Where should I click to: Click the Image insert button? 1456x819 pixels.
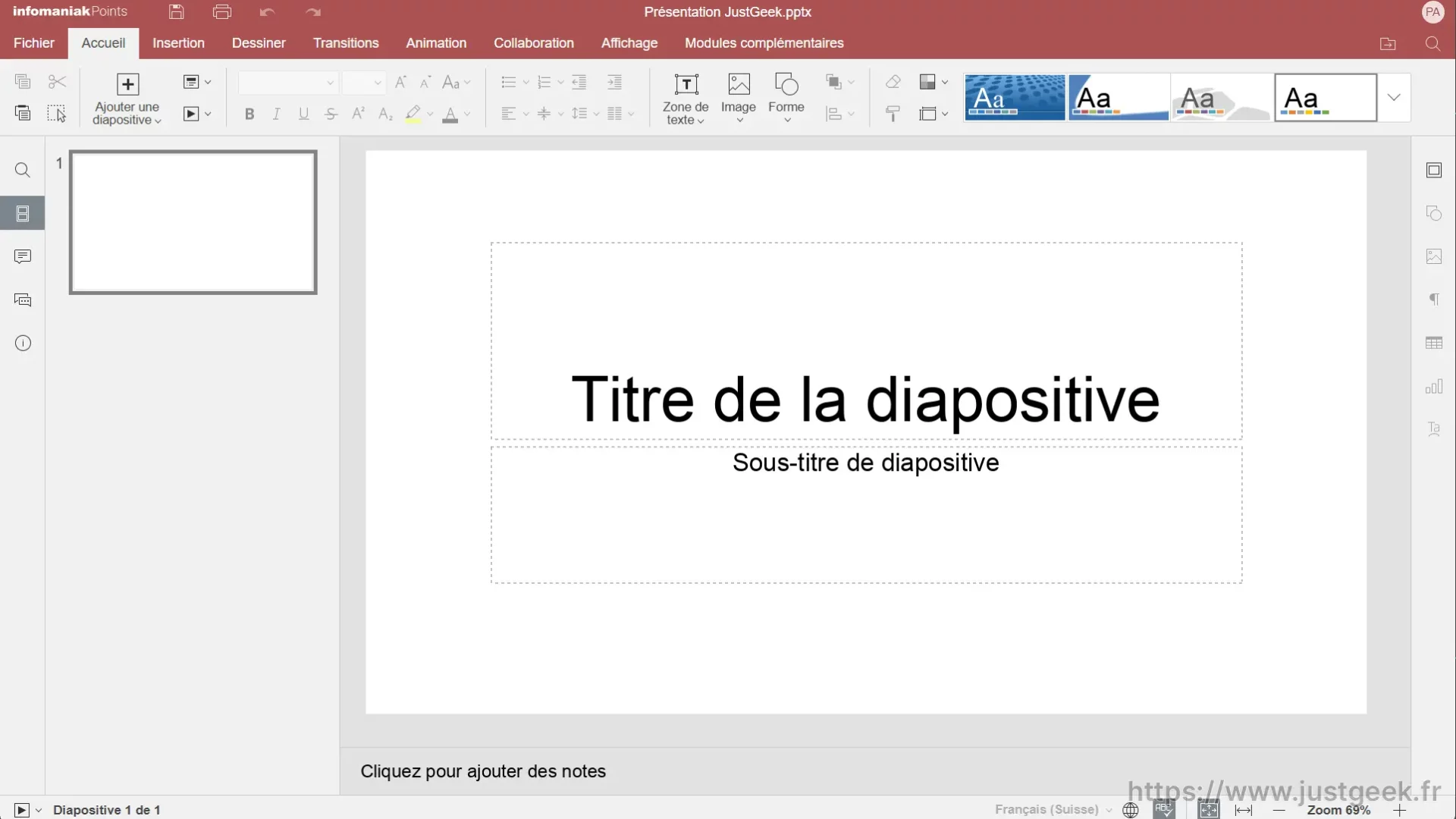pos(739,99)
